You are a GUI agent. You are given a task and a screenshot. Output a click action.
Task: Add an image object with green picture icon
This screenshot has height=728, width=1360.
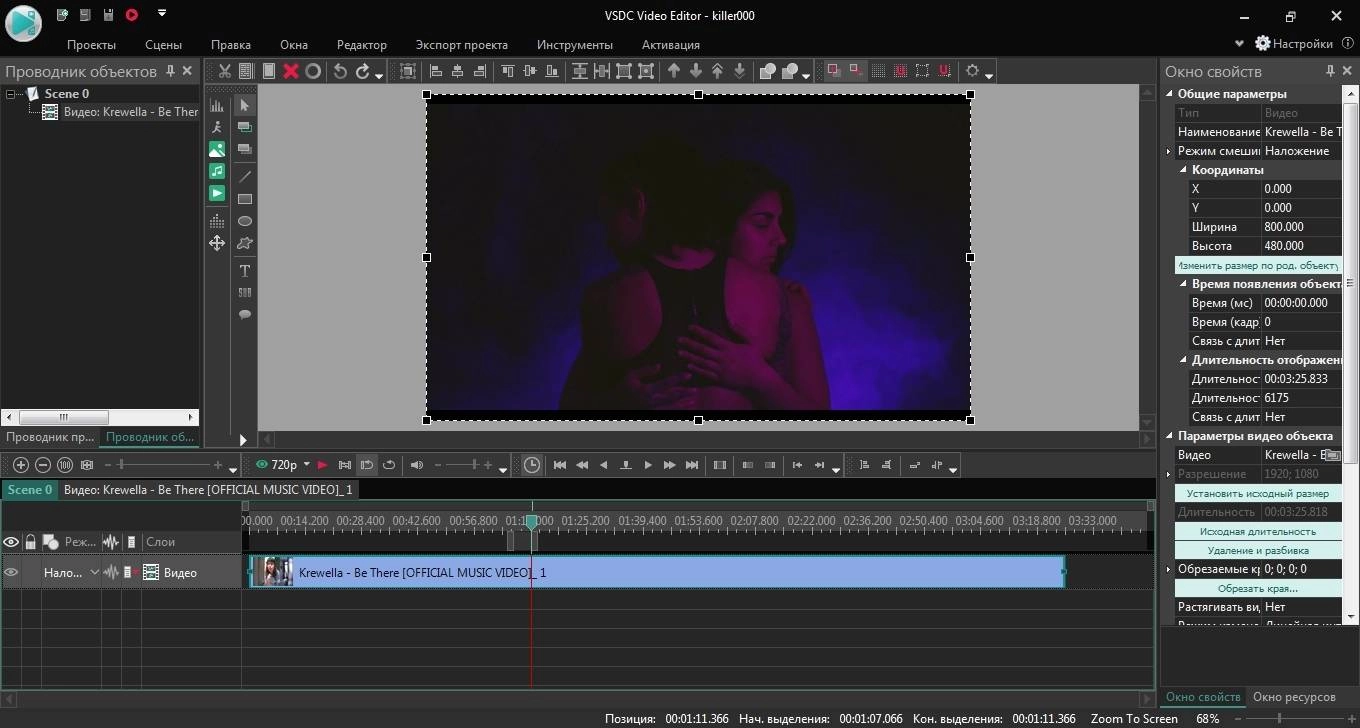click(216, 149)
